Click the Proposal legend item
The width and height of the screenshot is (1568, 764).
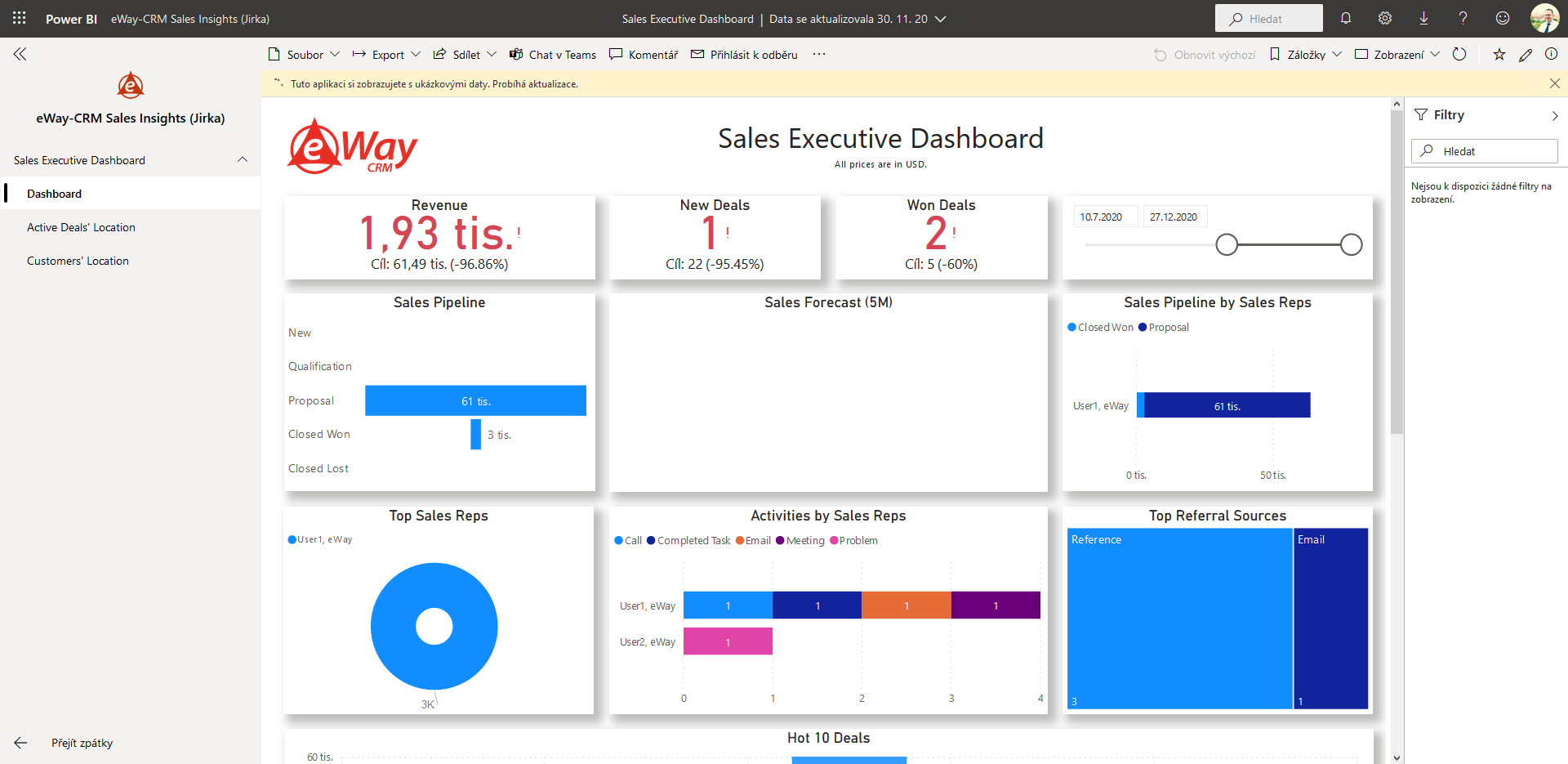click(1164, 327)
